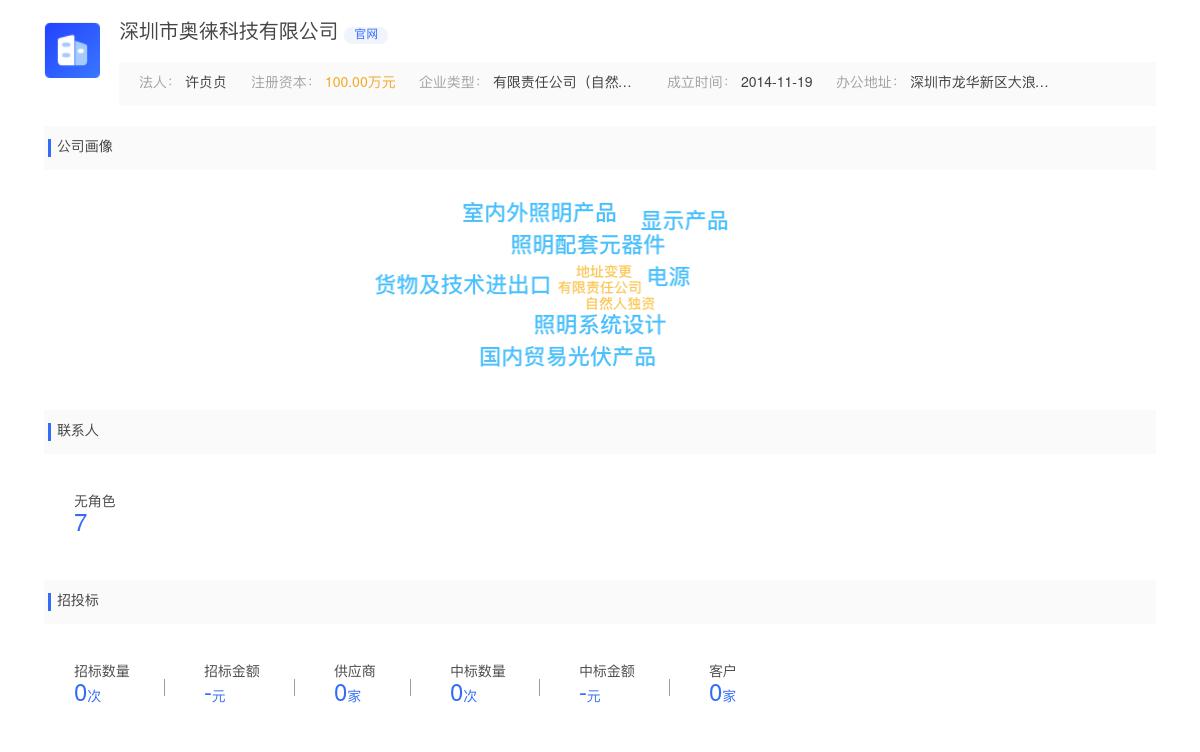The height and width of the screenshot is (752, 1200).
Task: Click the blue company logo icon
Action: click(x=72, y=50)
